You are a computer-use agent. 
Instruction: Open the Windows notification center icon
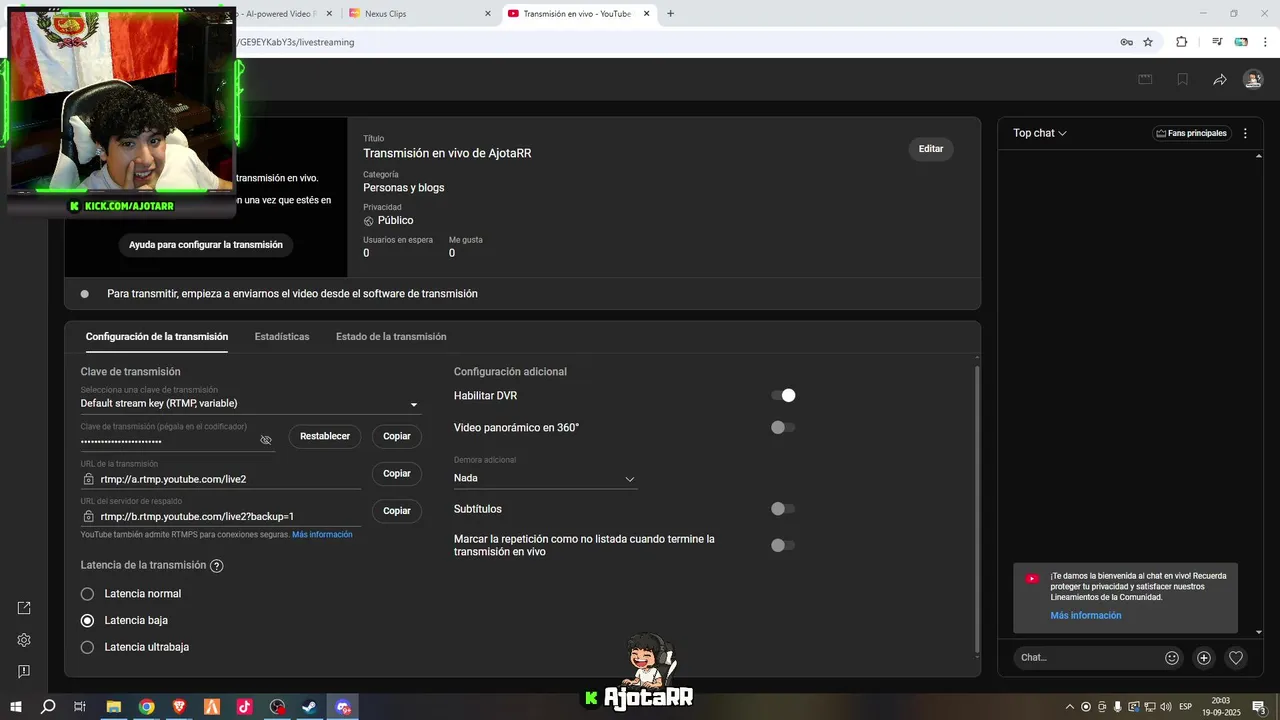(x=1259, y=707)
